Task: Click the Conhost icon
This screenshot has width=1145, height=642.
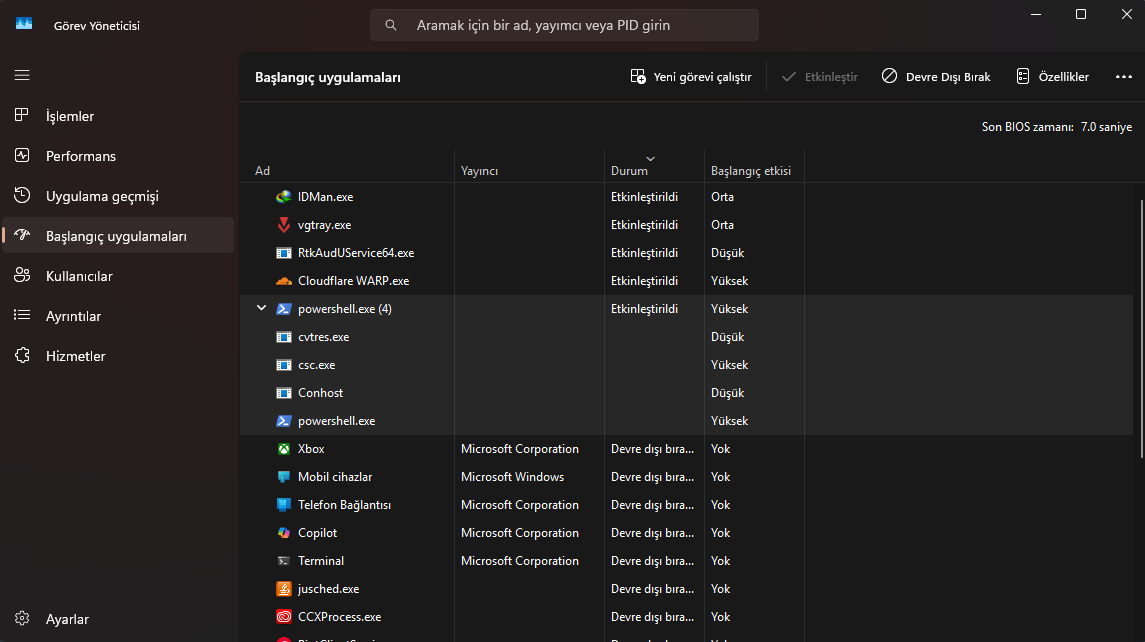Action: point(284,393)
